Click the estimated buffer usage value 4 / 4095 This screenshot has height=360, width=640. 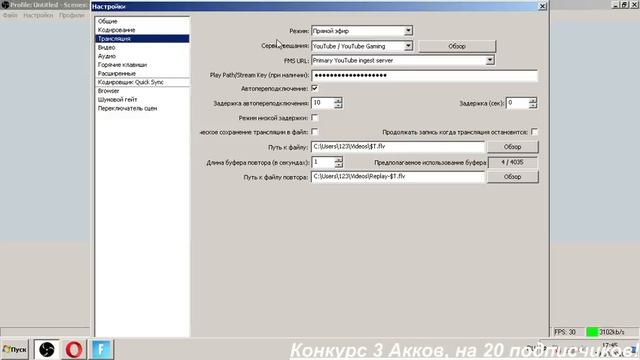(512, 162)
